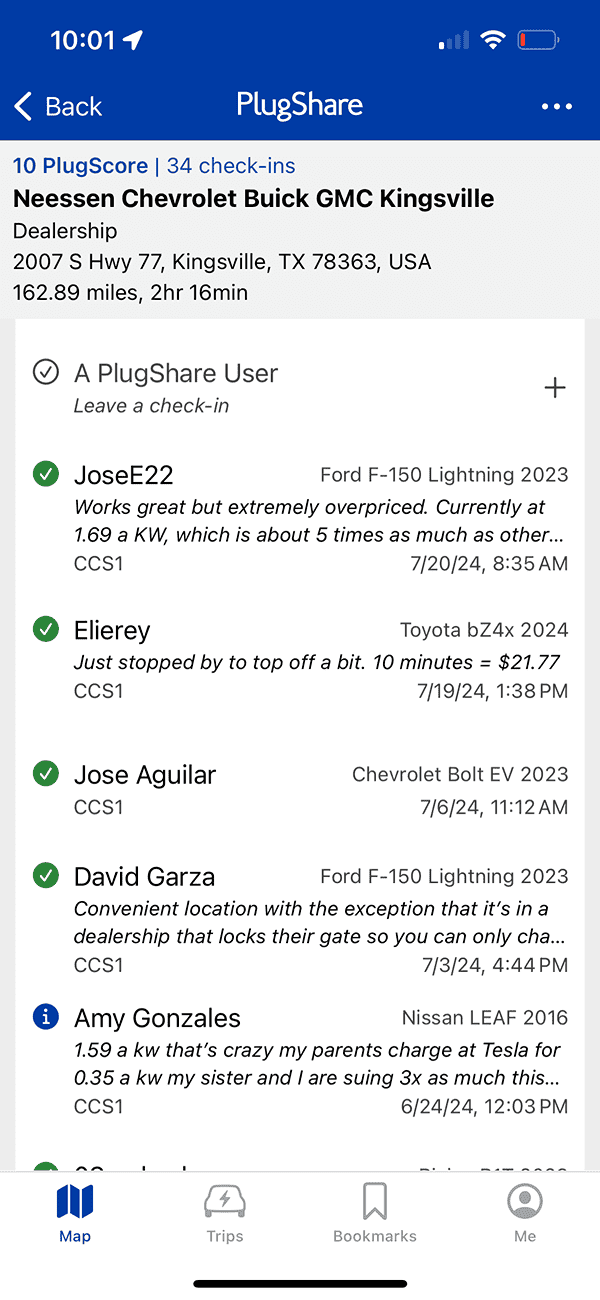Tap the three-dot more options icon
Viewport: 600px width, 1300px height.
click(556, 106)
